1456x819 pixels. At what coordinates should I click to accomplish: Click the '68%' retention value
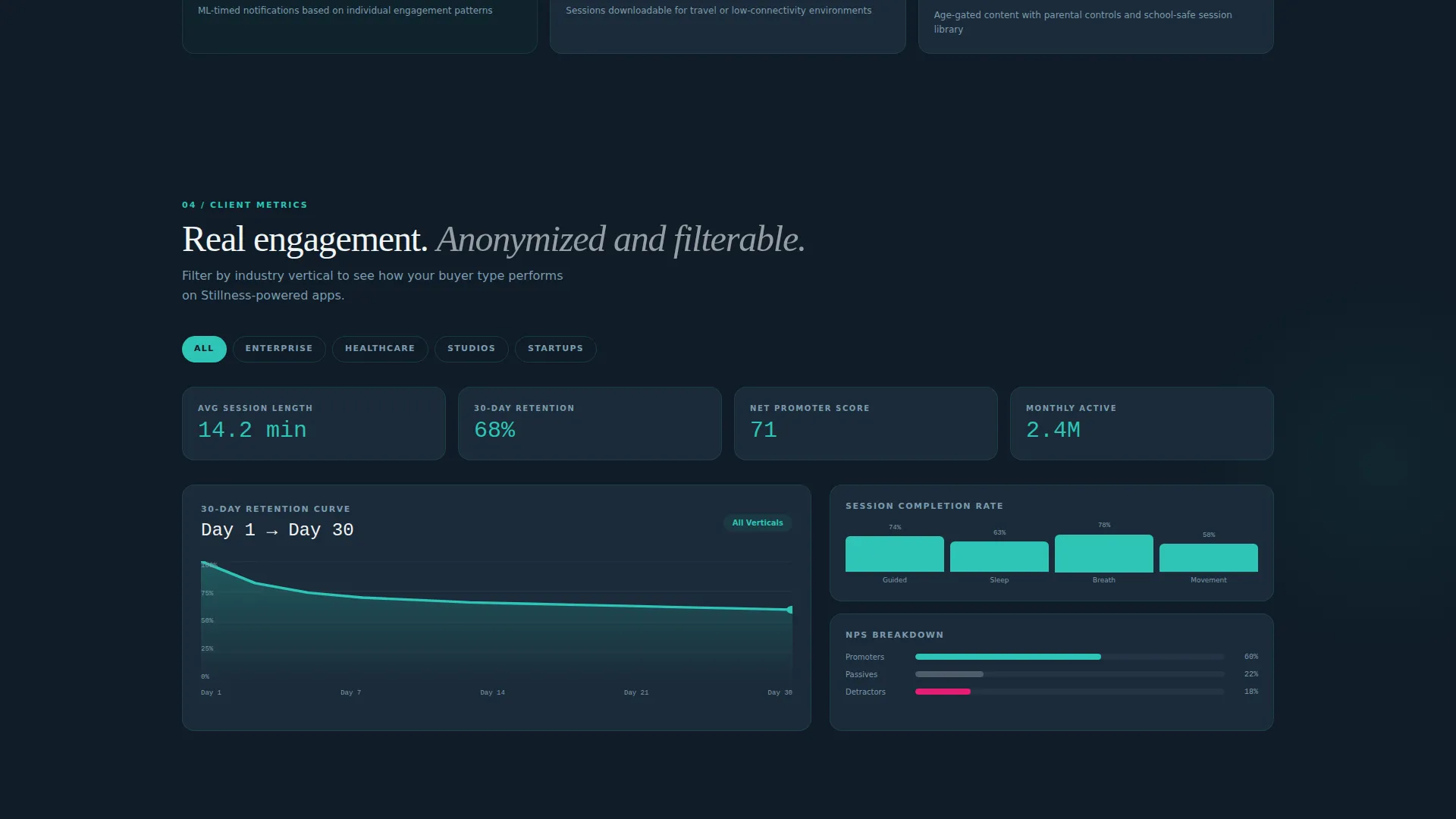point(494,430)
